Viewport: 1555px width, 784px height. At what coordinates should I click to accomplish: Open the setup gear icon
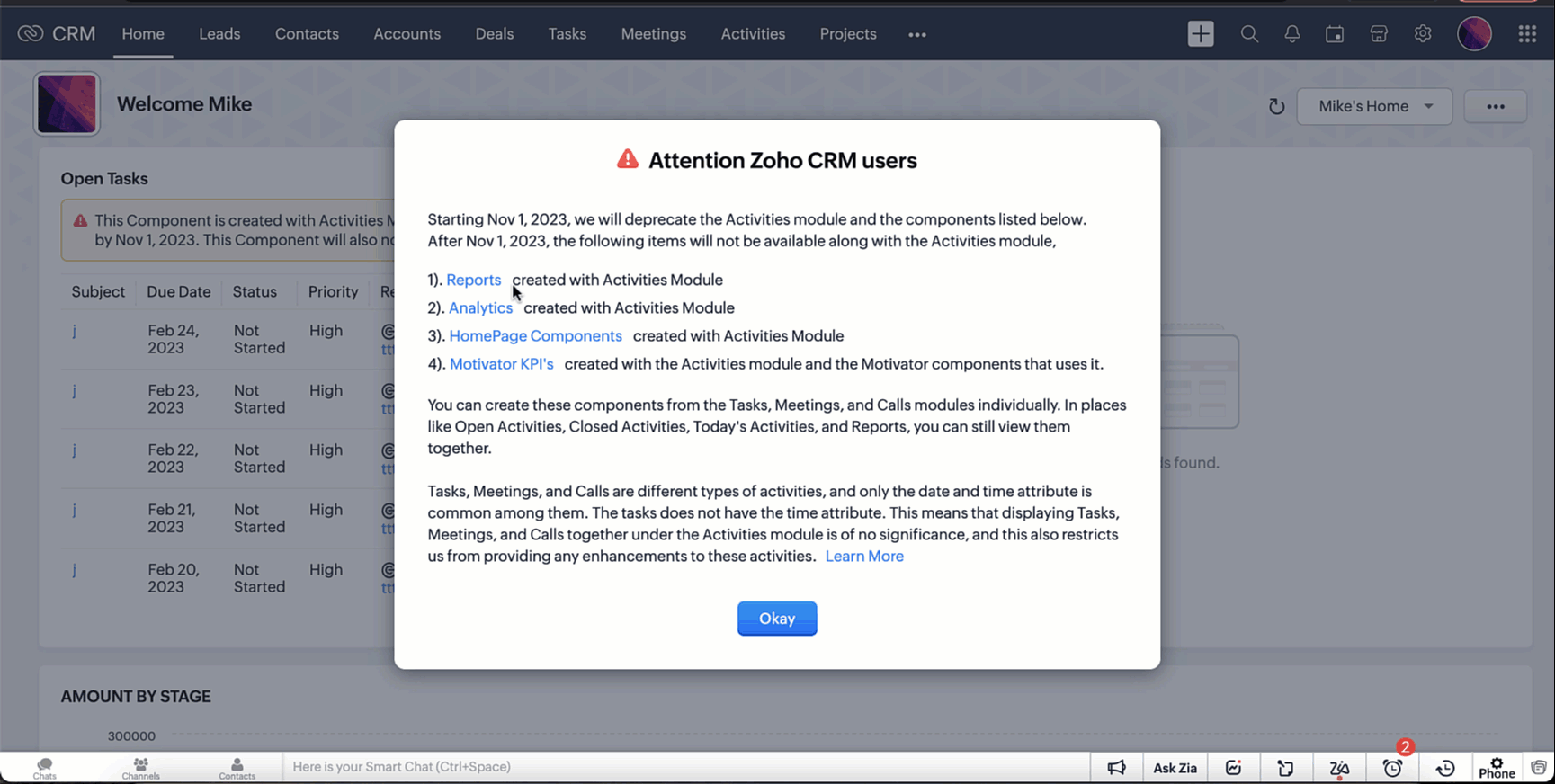(x=1423, y=34)
